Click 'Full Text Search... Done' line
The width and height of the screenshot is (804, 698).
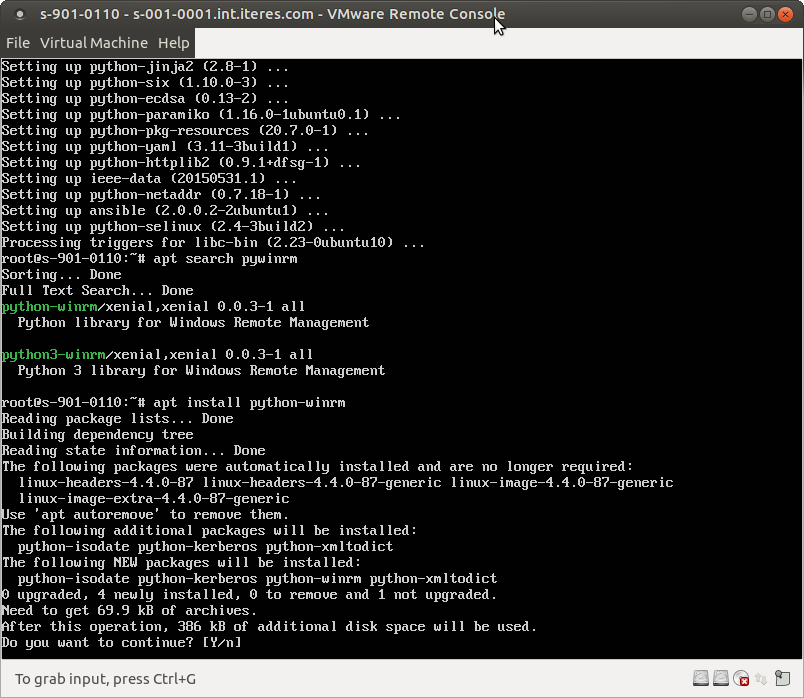(x=97, y=291)
